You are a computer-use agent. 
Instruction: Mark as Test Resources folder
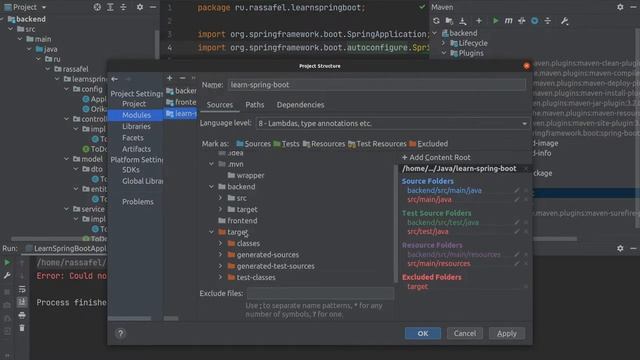pos(377,144)
